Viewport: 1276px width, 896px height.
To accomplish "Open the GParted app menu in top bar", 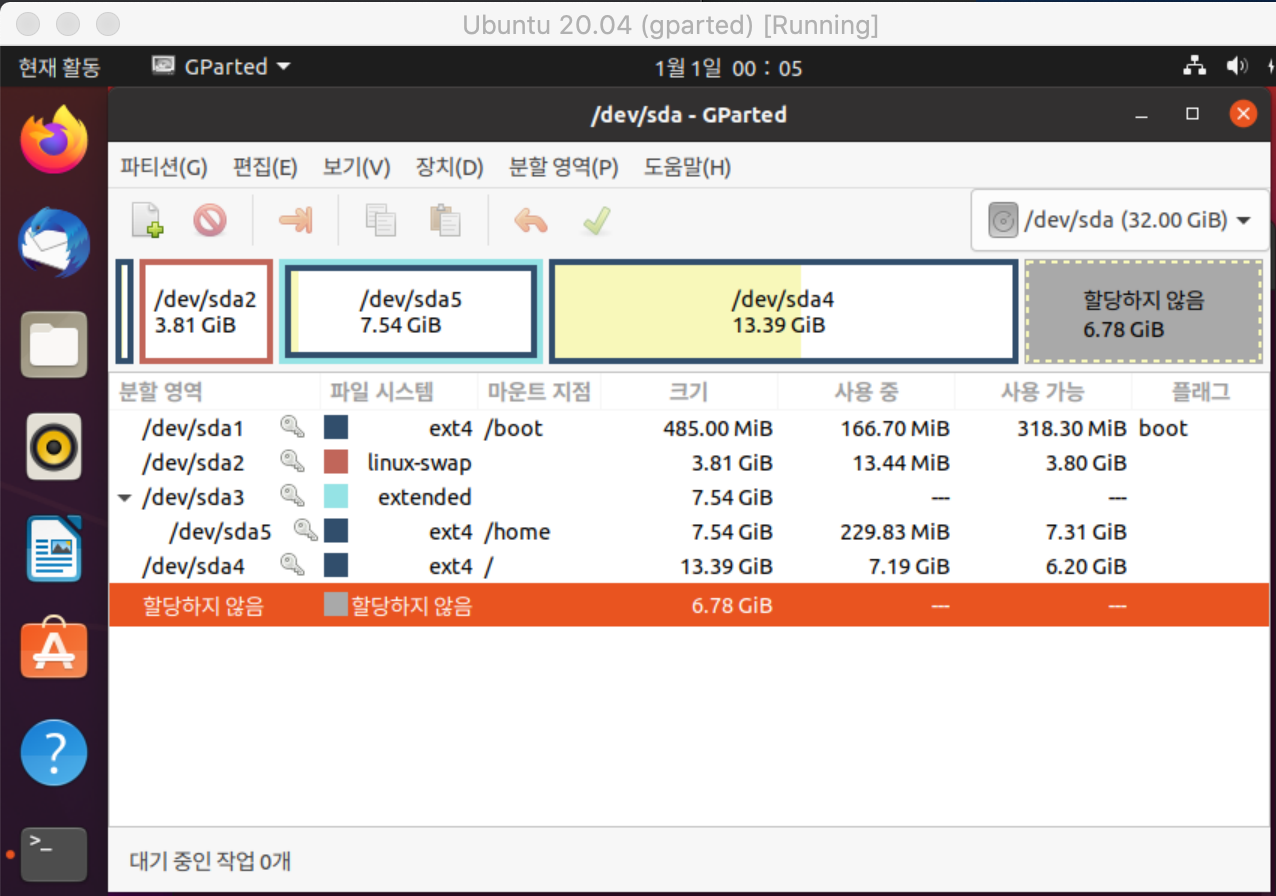I will click(221, 67).
